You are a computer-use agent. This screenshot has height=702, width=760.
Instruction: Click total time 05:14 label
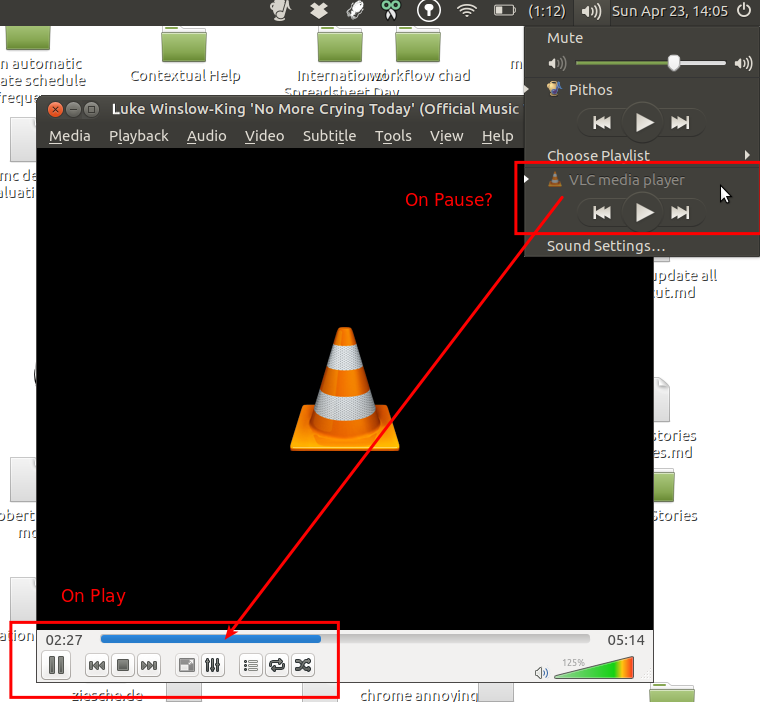tap(626, 640)
